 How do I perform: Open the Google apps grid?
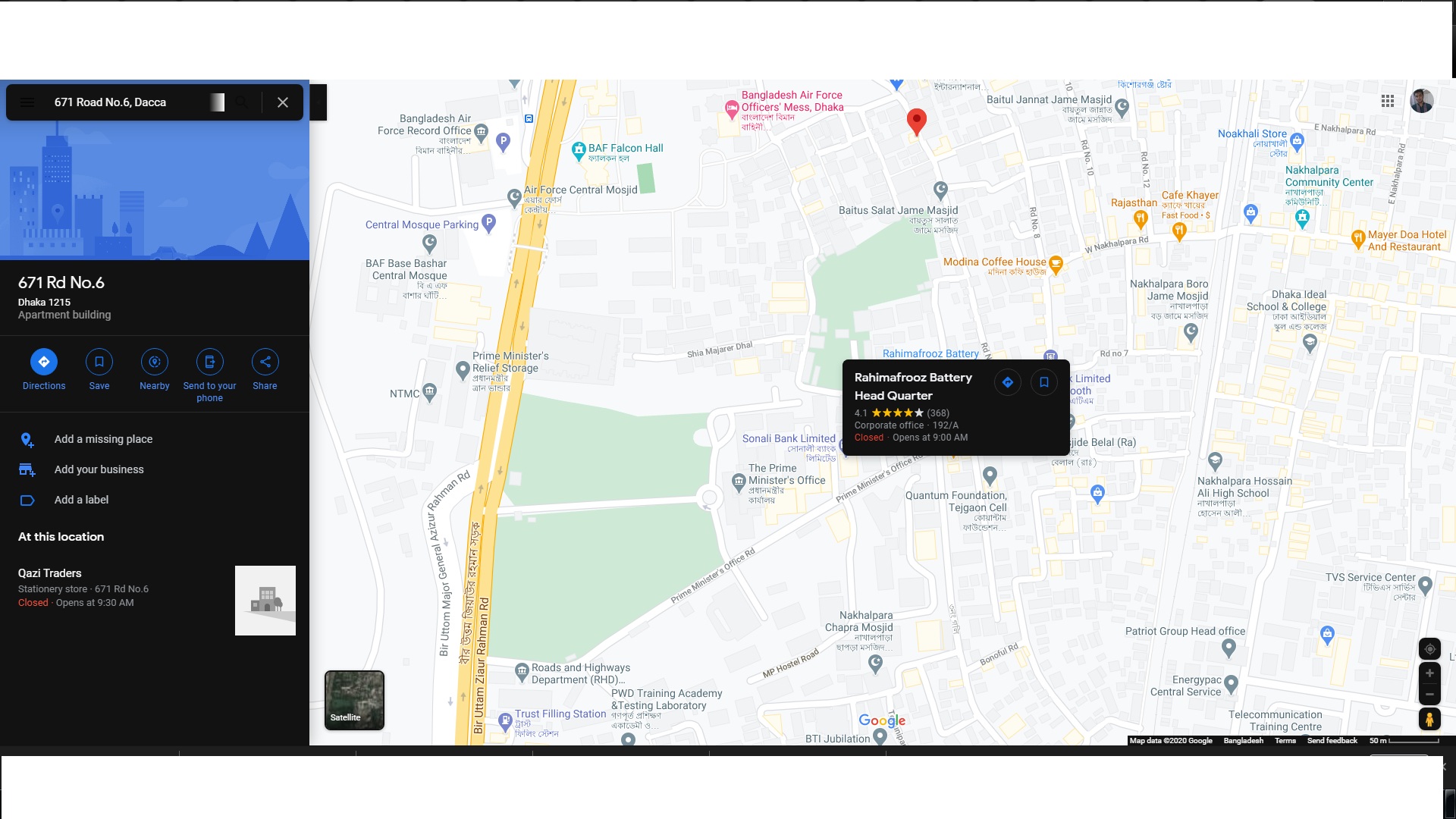pyautogui.click(x=1388, y=101)
